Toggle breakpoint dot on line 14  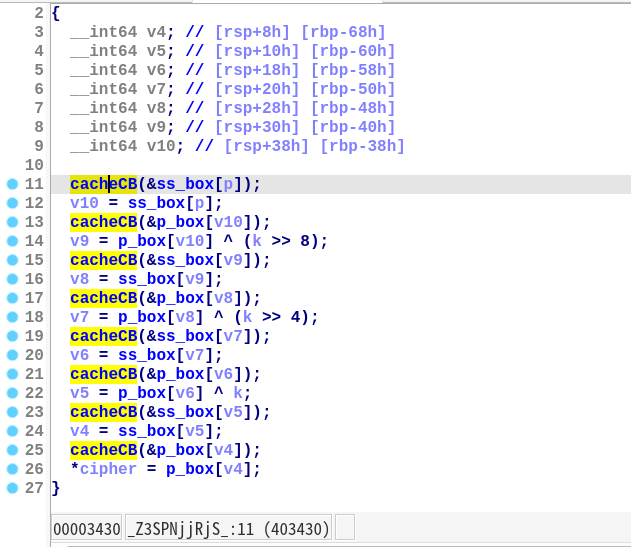pyautogui.click(x=12, y=241)
